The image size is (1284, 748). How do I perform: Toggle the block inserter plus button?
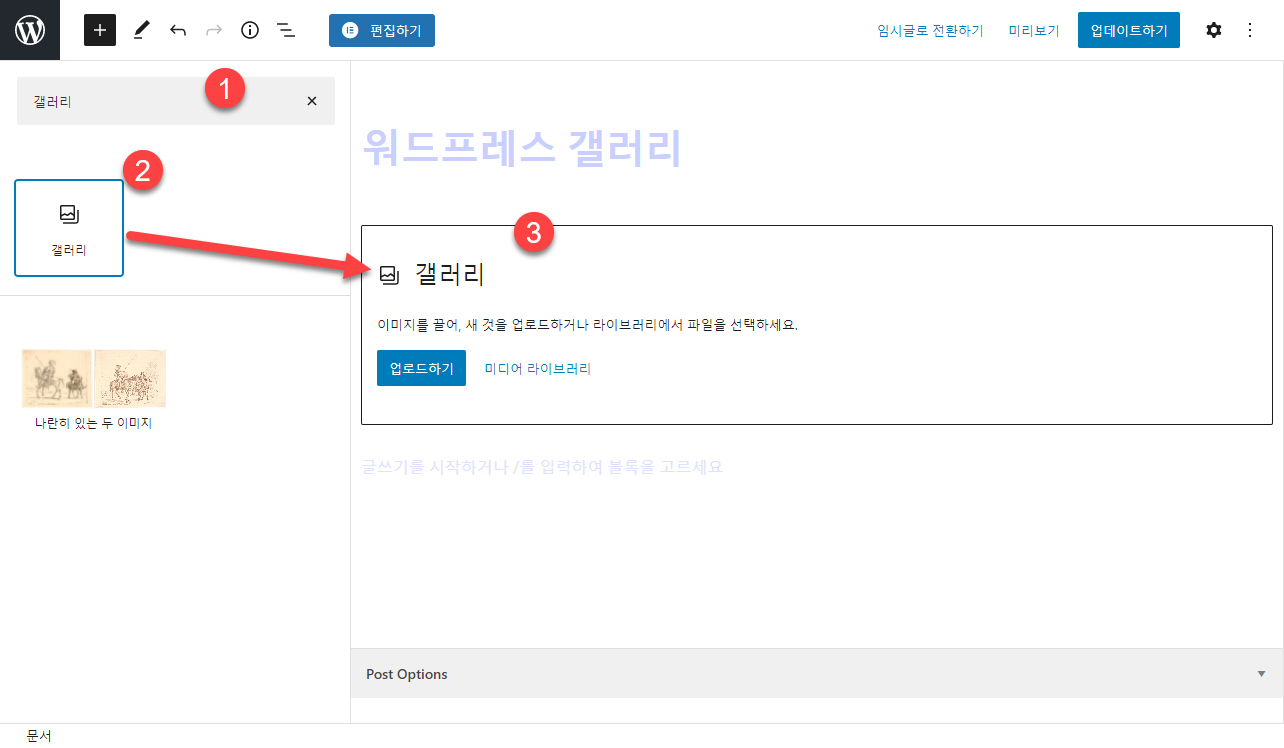[100, 30]
